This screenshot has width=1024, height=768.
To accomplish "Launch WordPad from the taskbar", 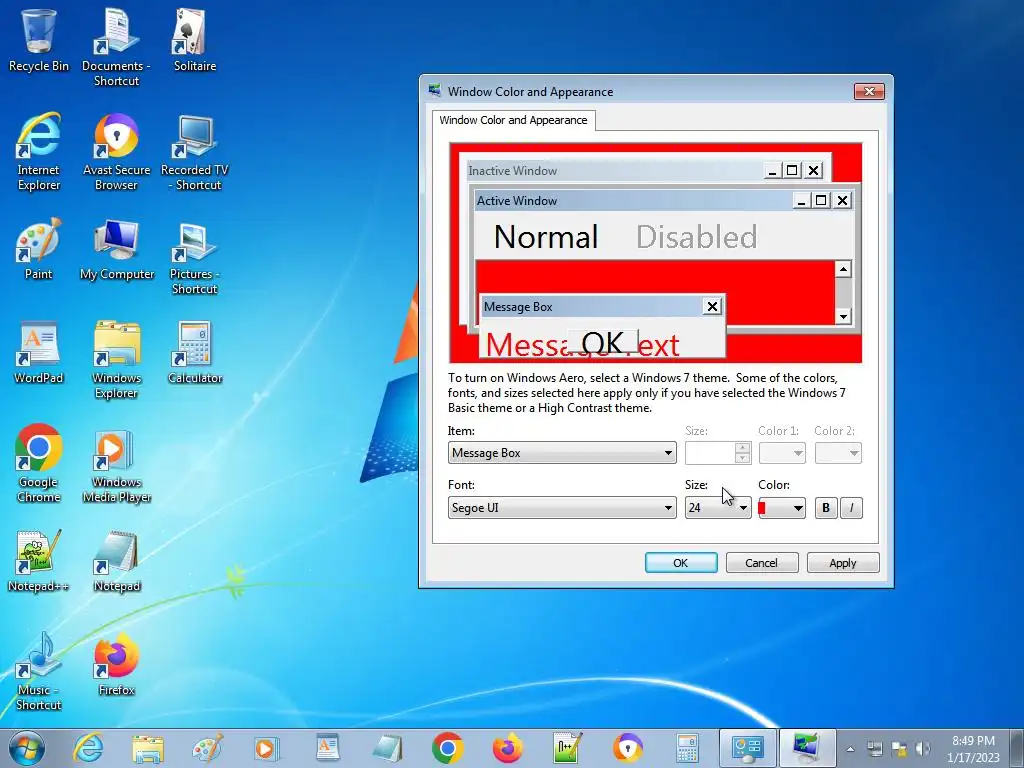I will (327, 748).
